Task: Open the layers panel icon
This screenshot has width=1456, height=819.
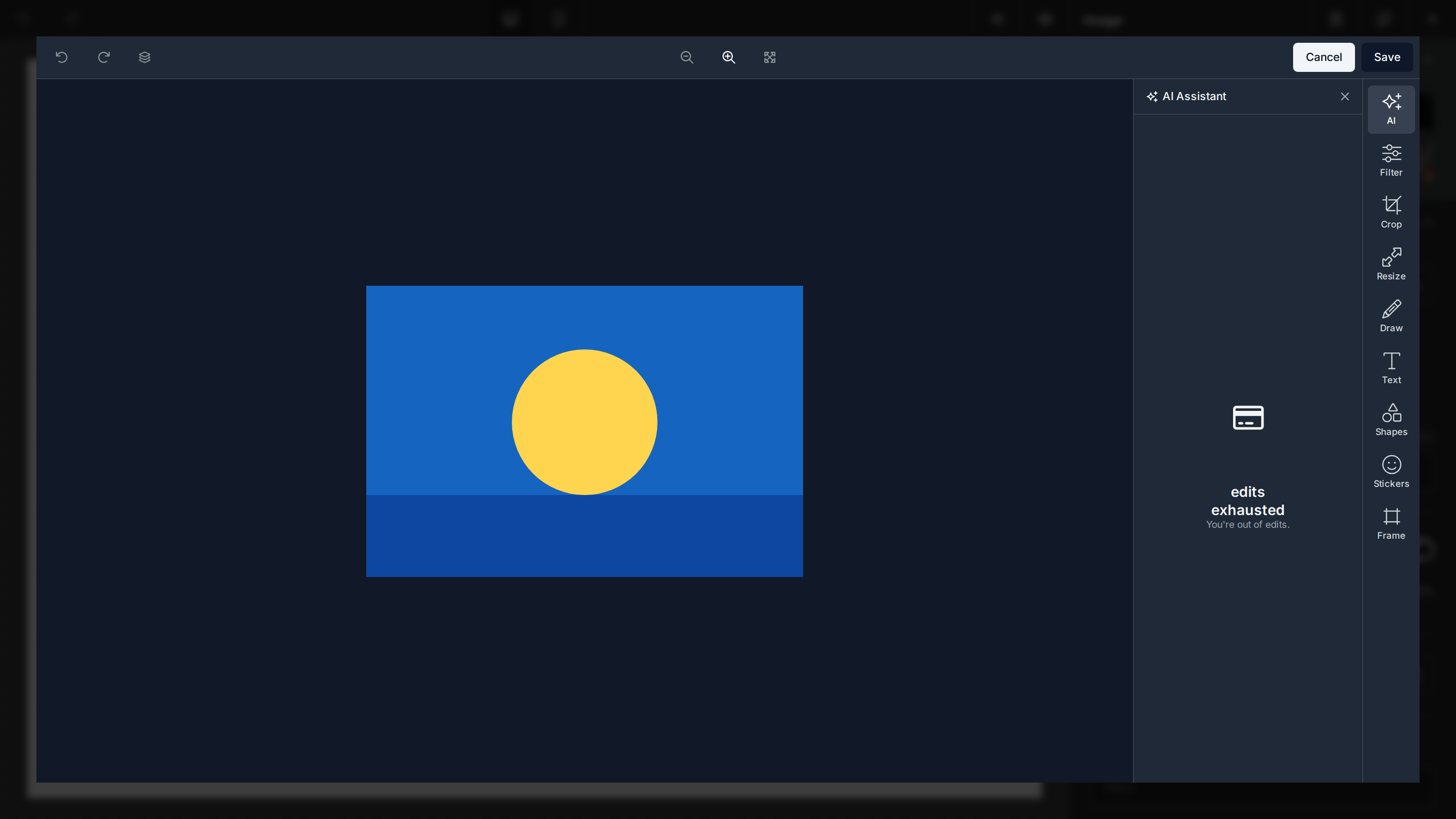Action: pyautogui.click(x=145, y=57)
